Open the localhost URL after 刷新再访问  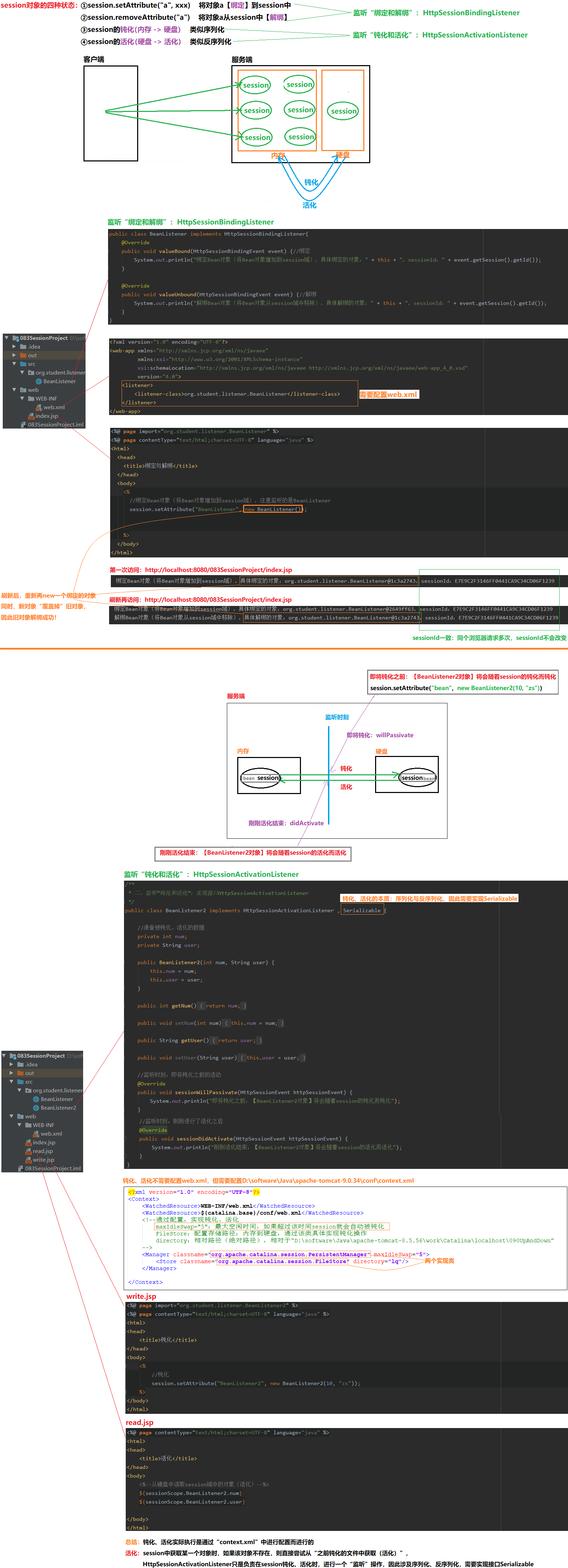[218, 600]
